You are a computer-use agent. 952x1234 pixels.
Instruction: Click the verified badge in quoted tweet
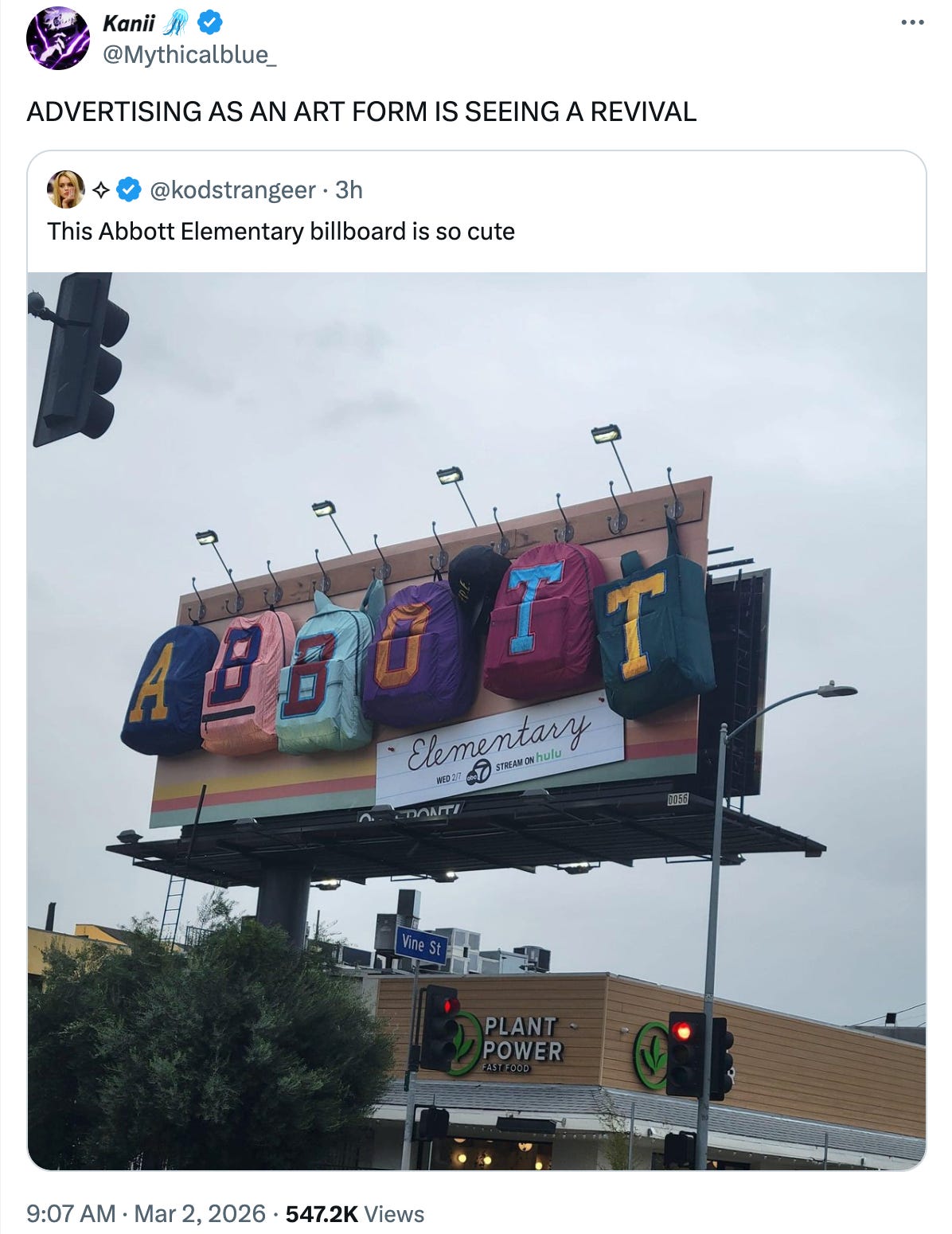point(129,189)
